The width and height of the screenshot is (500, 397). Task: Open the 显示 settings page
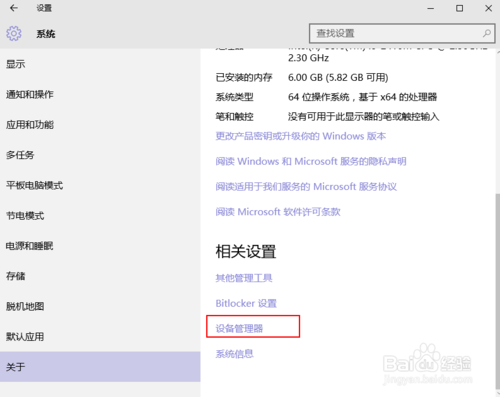point(100,64)
